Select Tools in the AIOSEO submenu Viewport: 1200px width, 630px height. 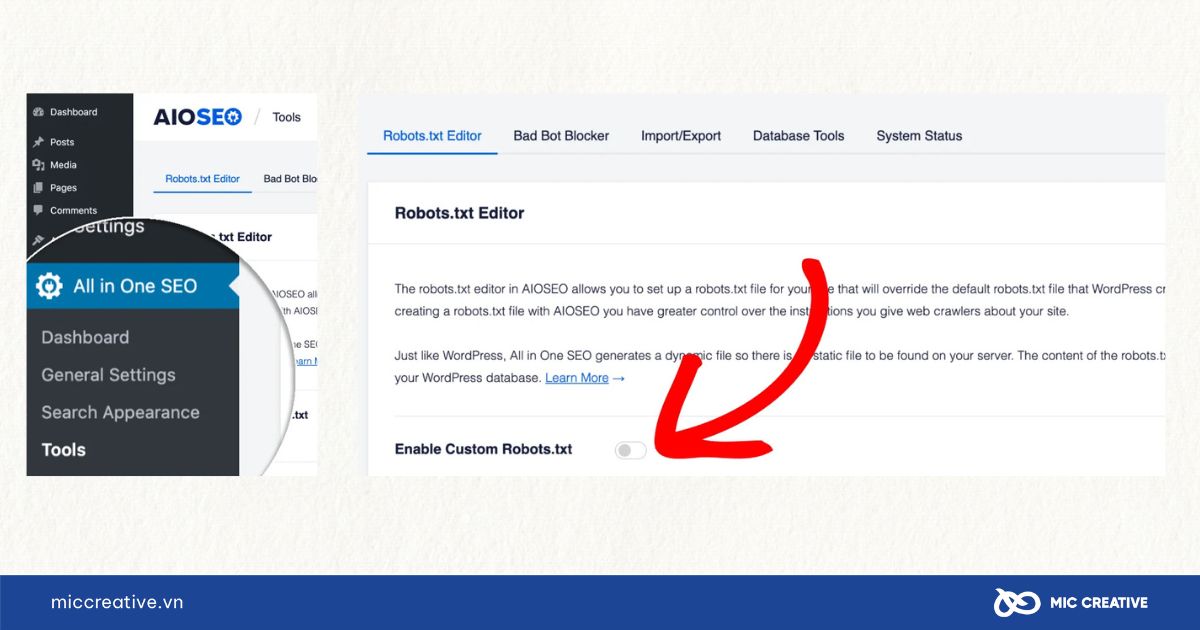tap(63, 450)
